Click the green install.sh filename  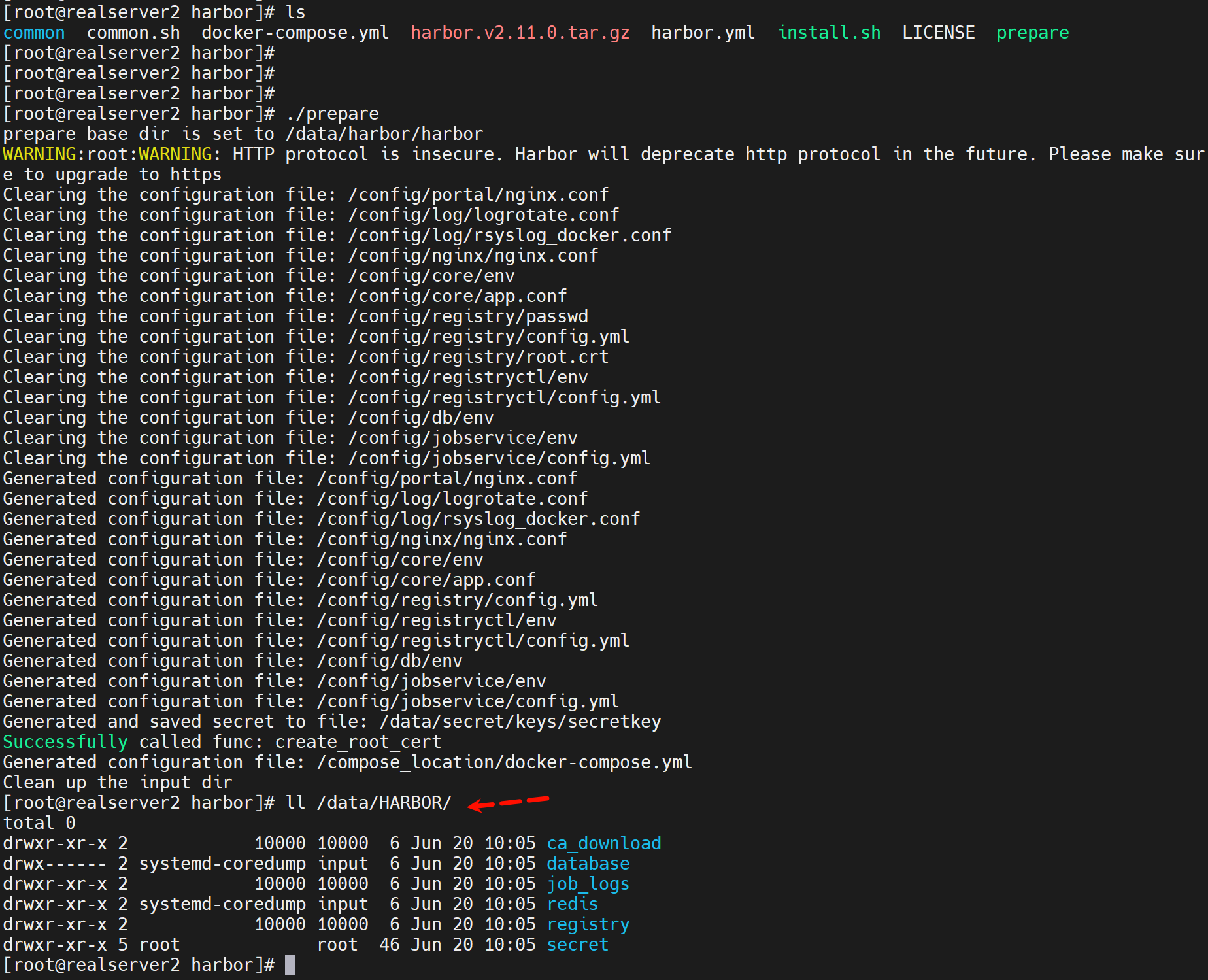pos(829,33)
